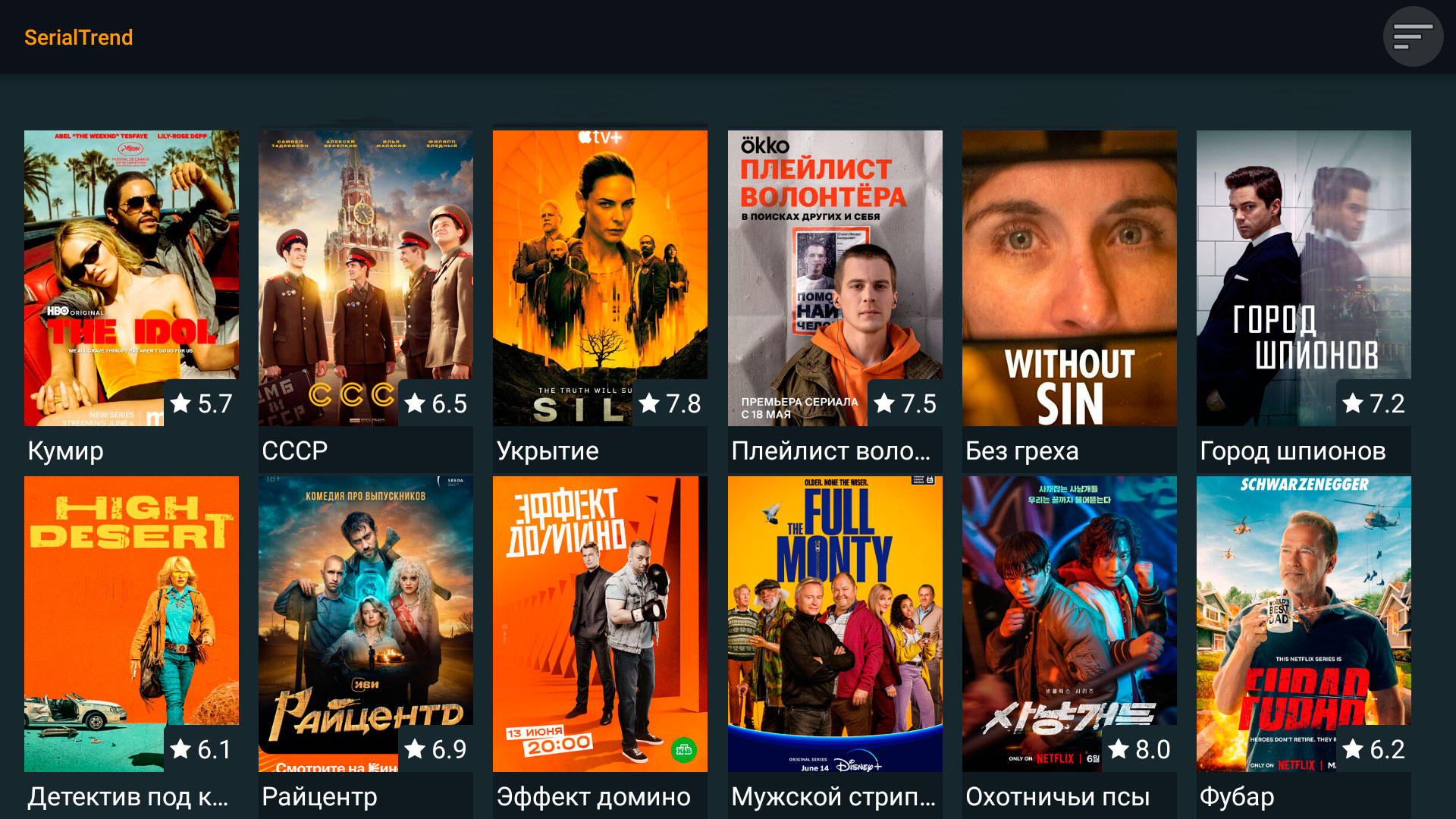Open the Укрытие Silo poster
This screenshot has width=1456, height=819.
click(x=600, y=278)
